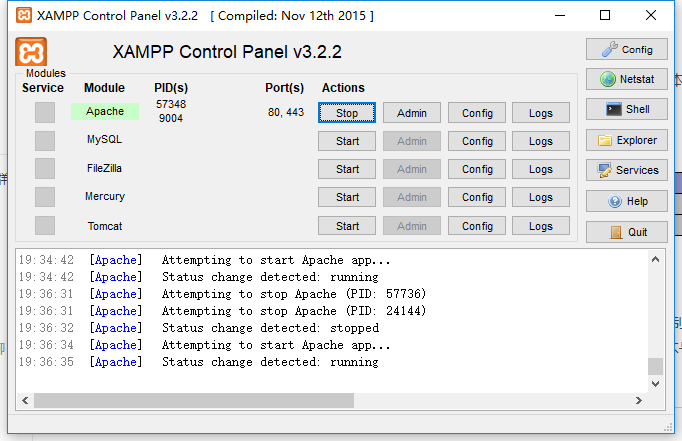The height and width of the screenshot is (441, 682).
Task: Start the Mercury module
Action: click(347, 197)
